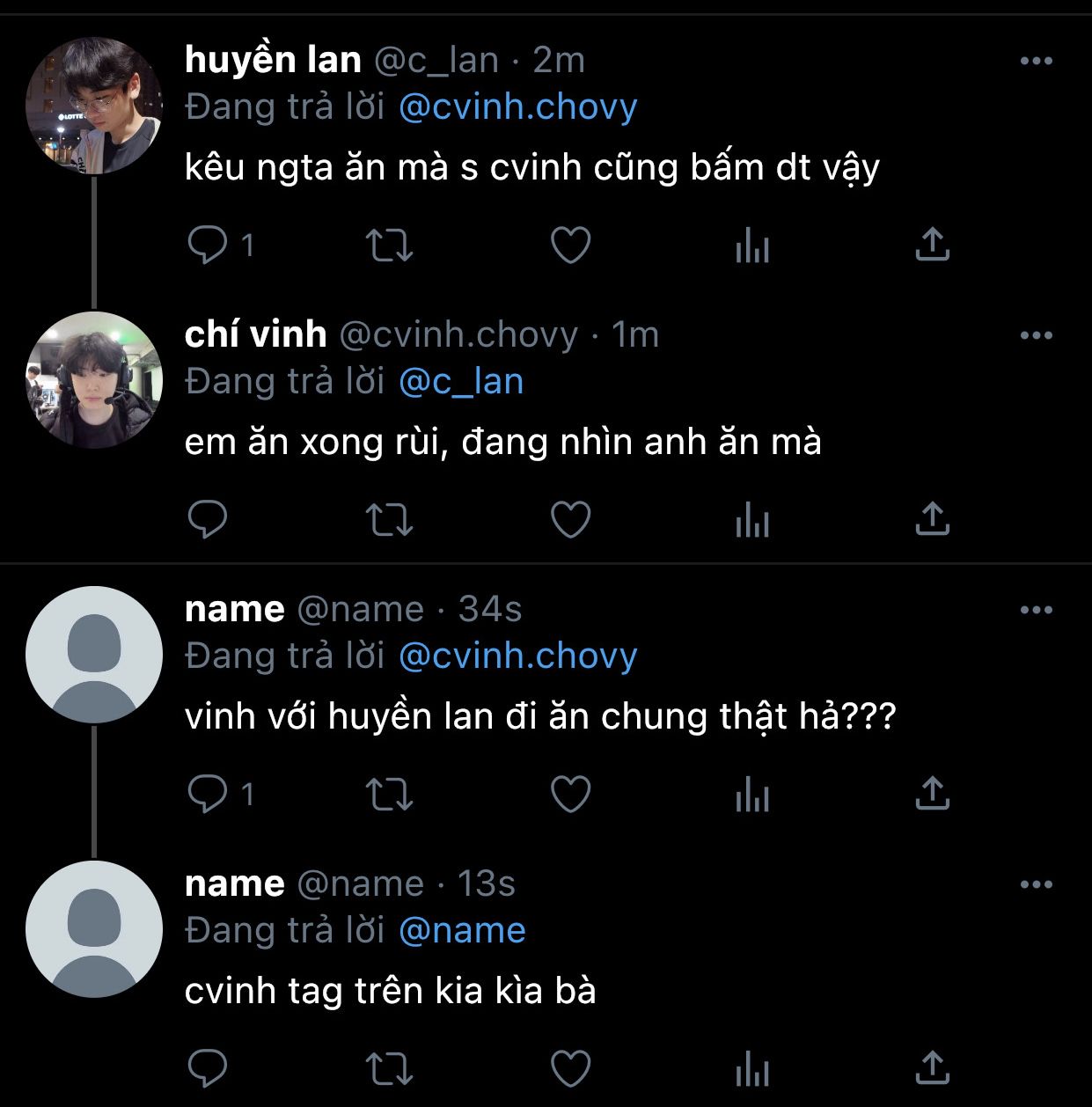Open @c_lan mention link in chí vinh's reply
Viewport: 1092px width, 1107px height.
click(x=461, y=382)
